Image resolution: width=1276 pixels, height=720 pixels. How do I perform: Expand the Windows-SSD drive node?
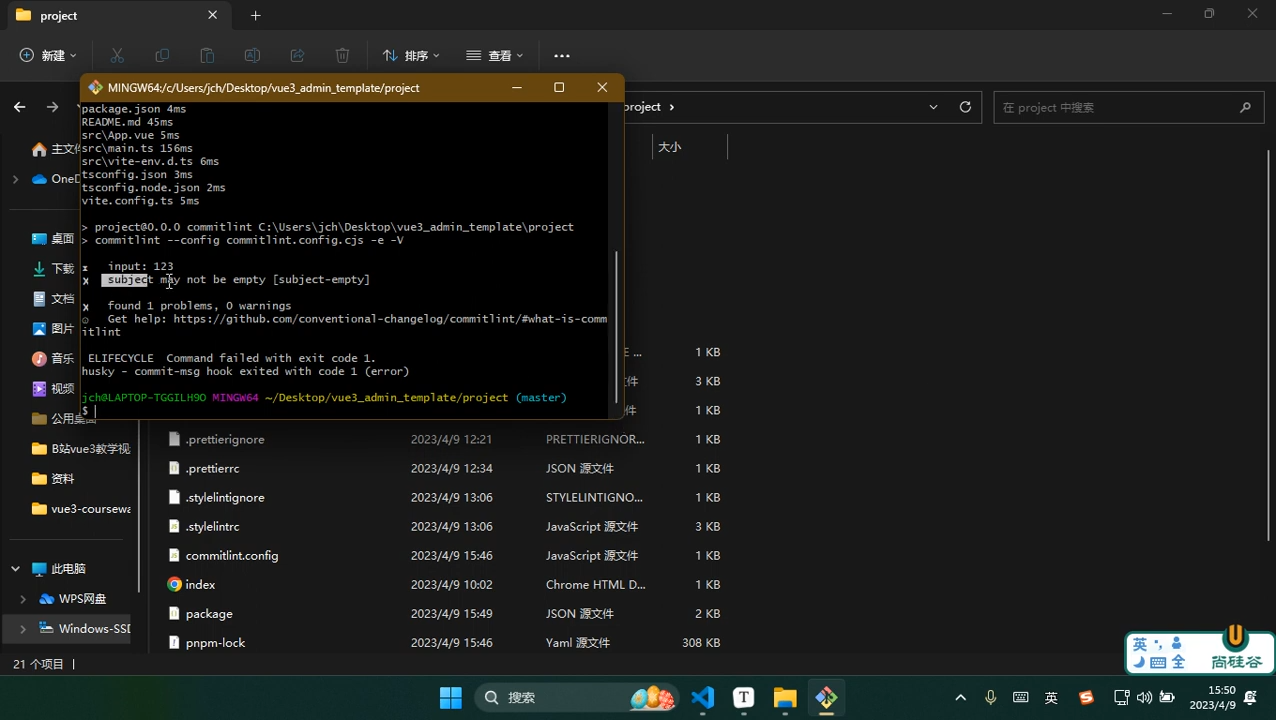(x=23, y=629)
